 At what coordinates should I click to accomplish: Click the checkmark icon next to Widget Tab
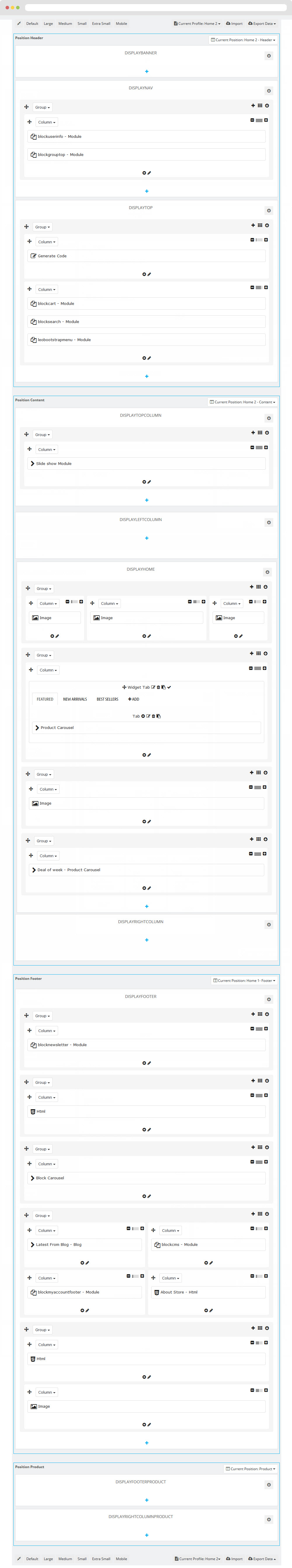tap(169, 687)
